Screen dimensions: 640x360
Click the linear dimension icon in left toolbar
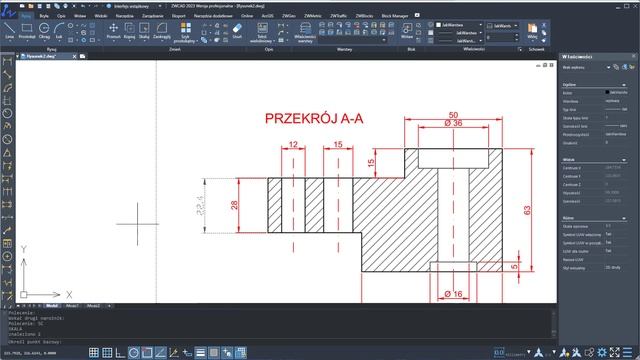click(x=7, y=62)
